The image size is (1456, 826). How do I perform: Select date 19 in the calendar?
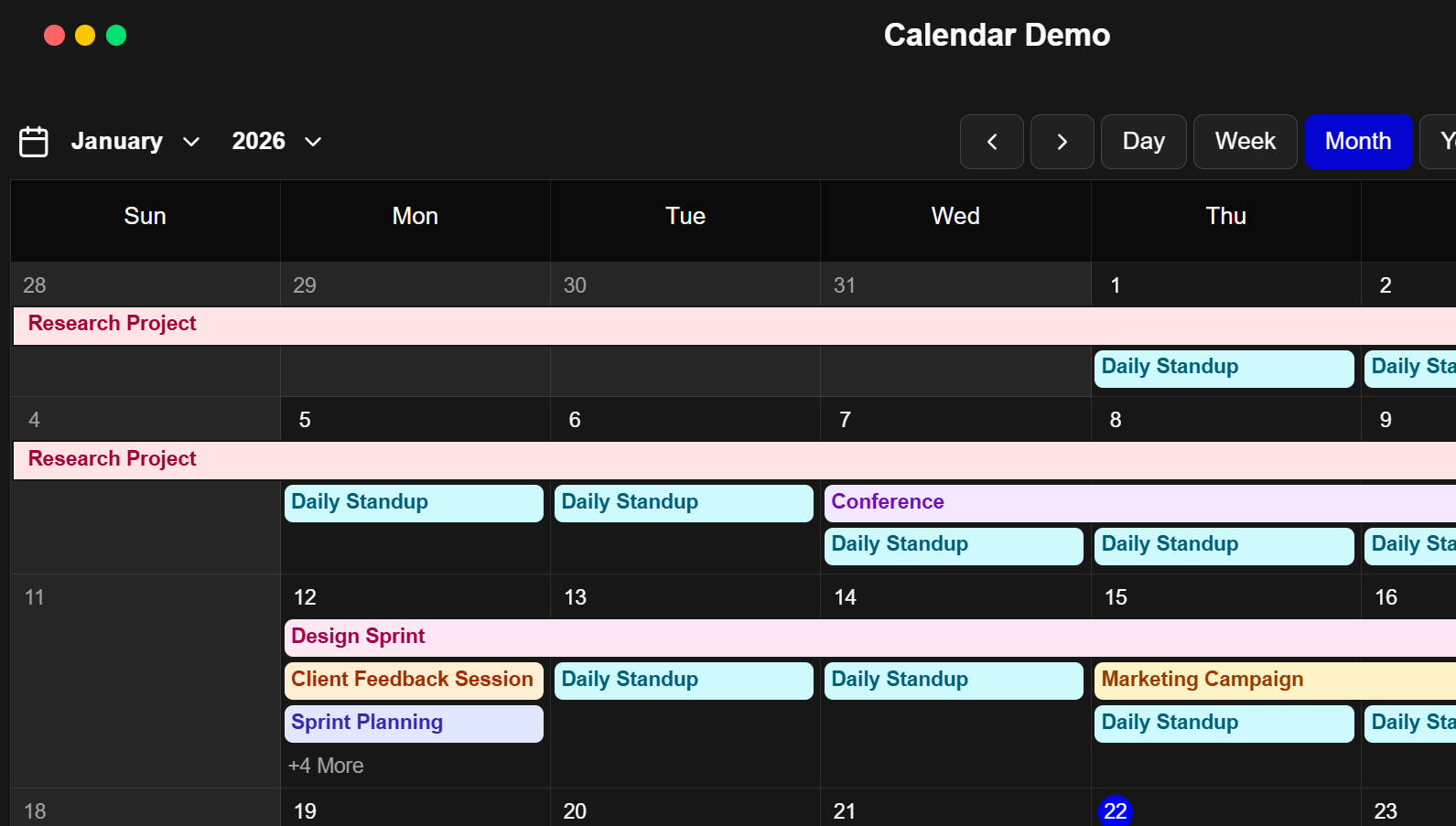point(305,811)
